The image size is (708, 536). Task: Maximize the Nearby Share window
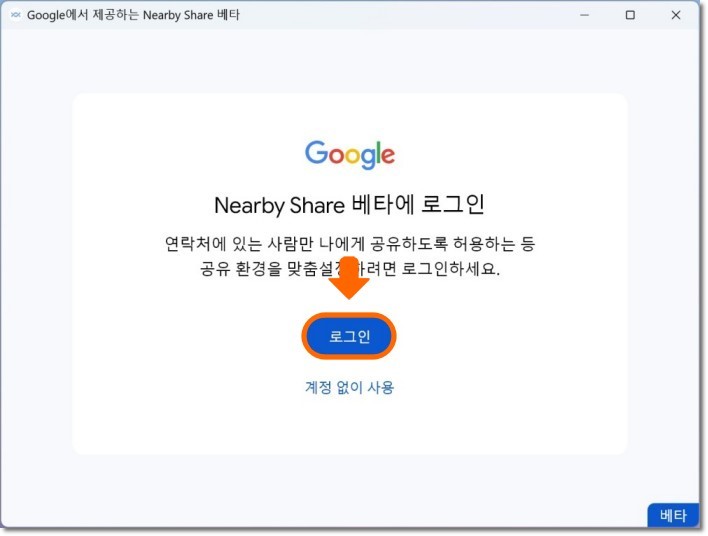630,15
